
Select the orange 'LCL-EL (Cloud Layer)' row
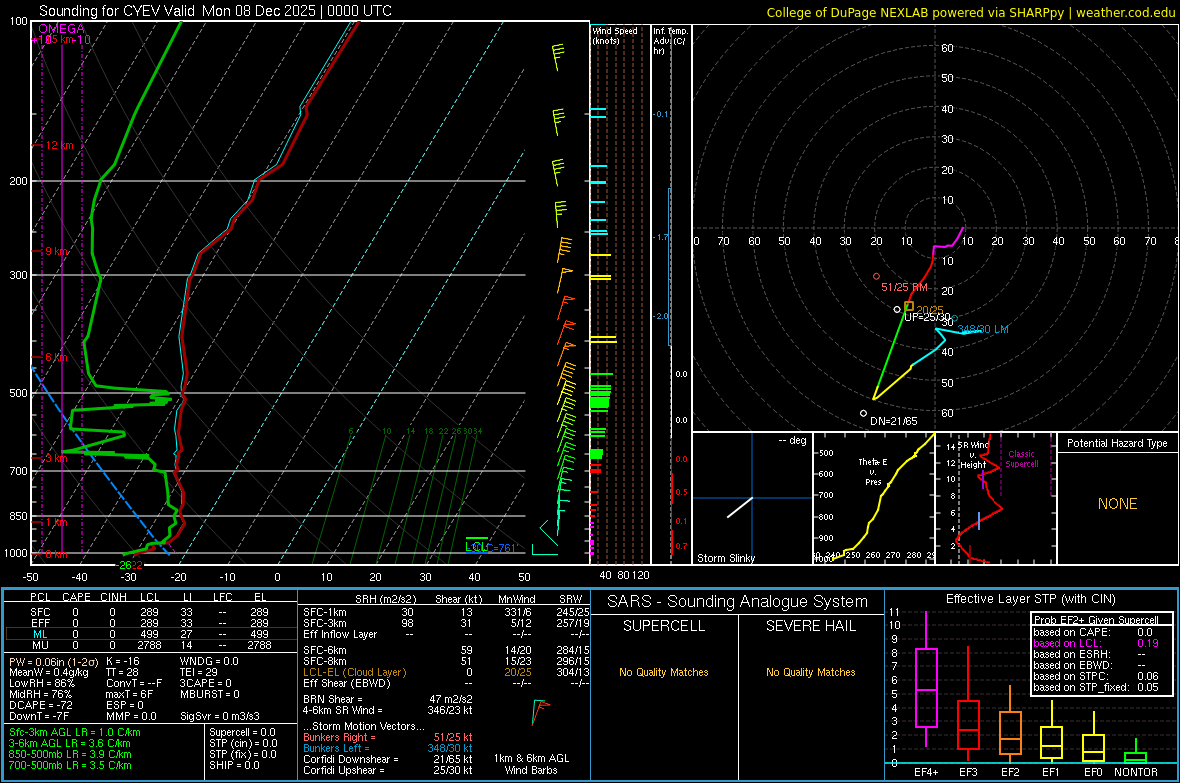[446, 672]
